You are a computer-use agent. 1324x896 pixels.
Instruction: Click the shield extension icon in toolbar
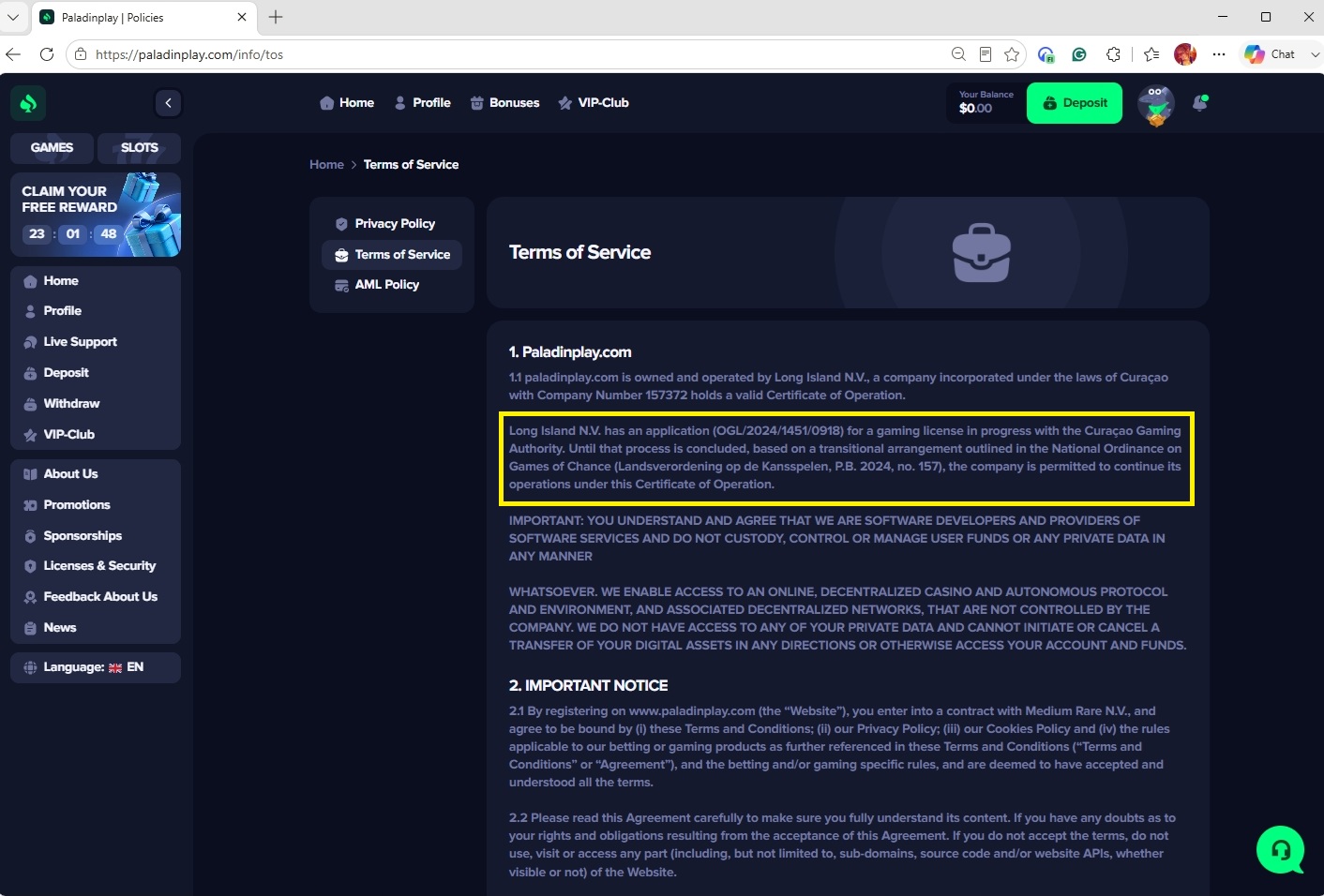pyautogui.click(x=1046, y=54)
